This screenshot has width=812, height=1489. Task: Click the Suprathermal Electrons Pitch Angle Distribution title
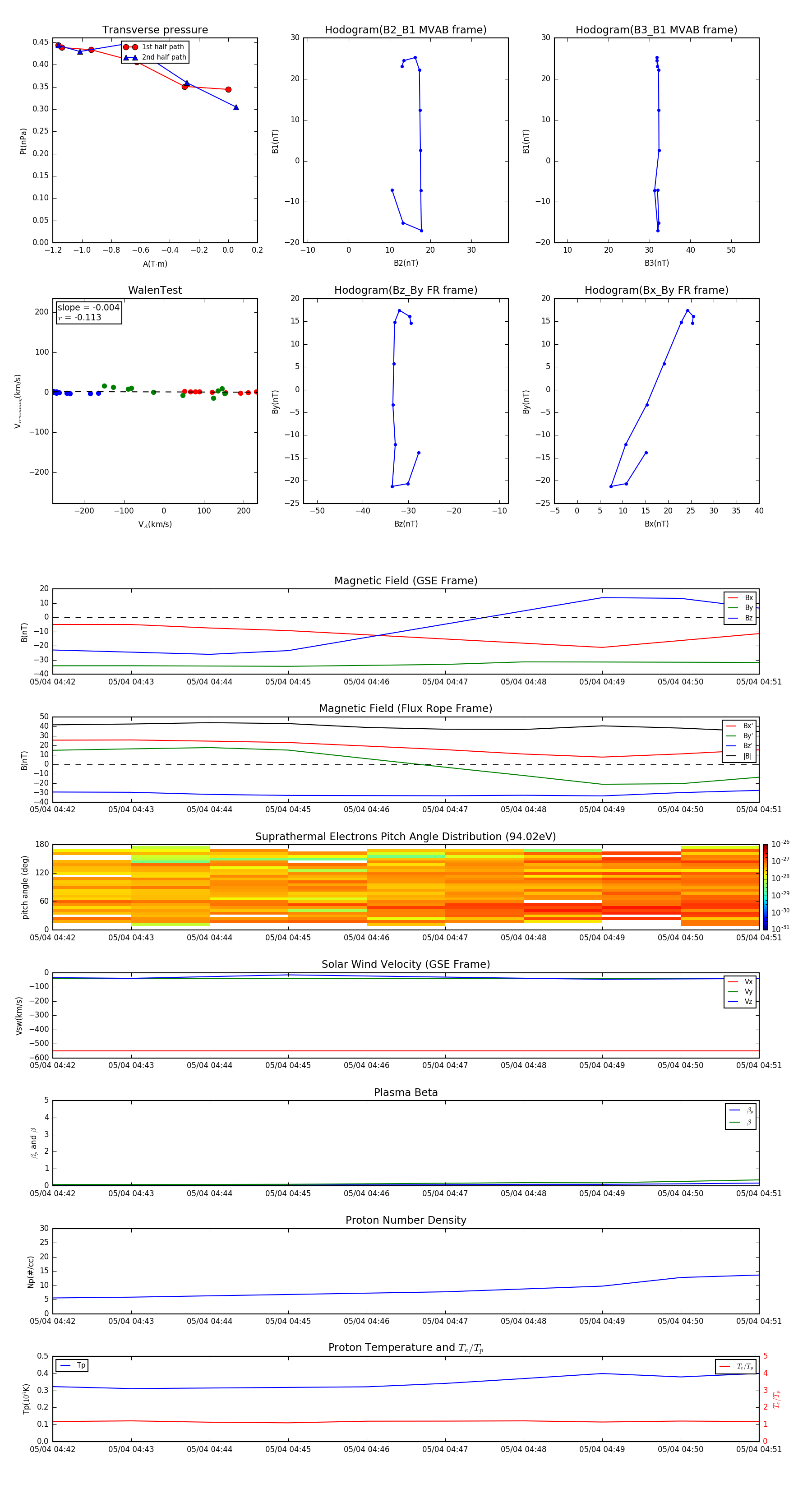click(x=406, y=837)
